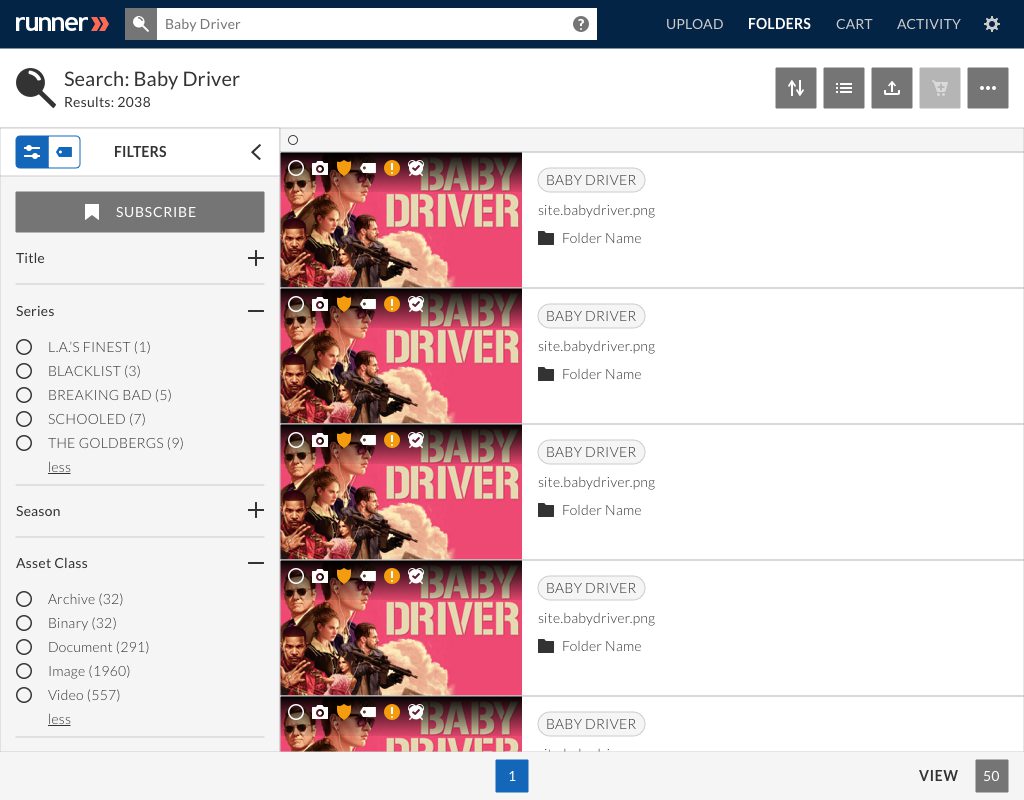The height and width of the screenshot is (800, 1024).
Task: Click camera icon on fifth result thumbnail
Action: tap(319, 712)
